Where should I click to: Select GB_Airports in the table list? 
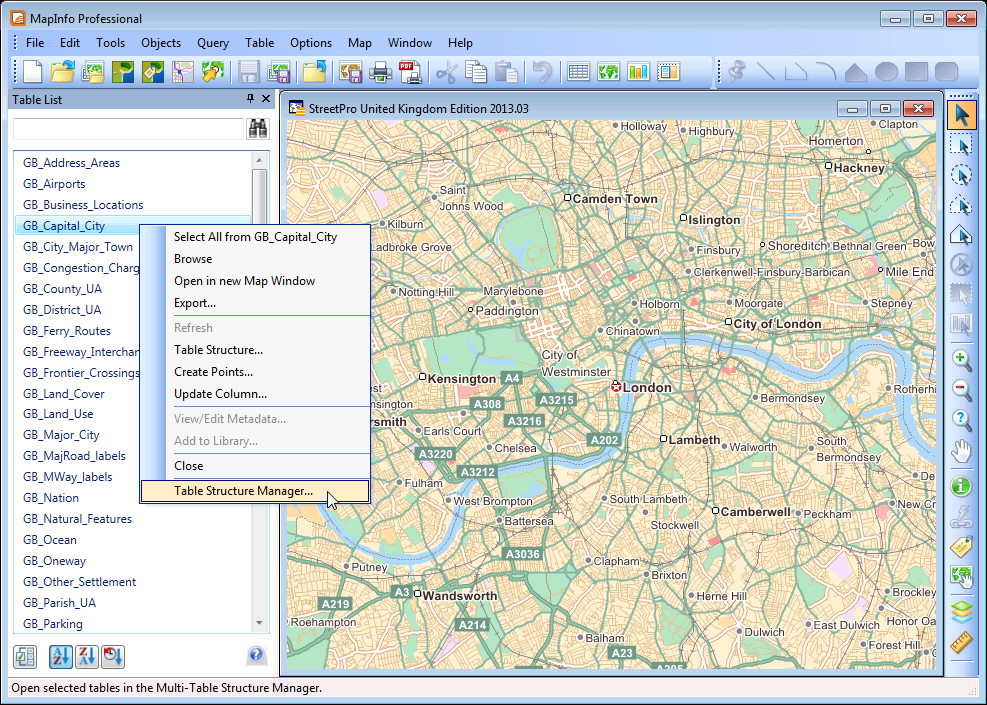[x=54, y=184]
